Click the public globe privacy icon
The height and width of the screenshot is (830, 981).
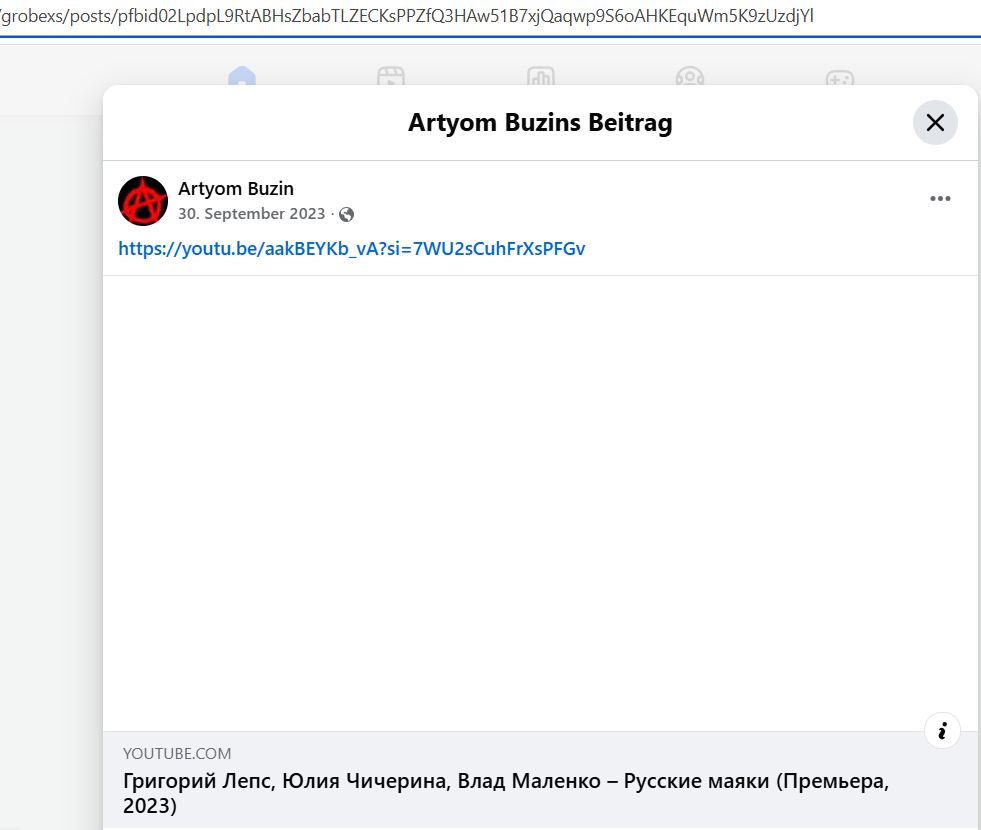347,215
